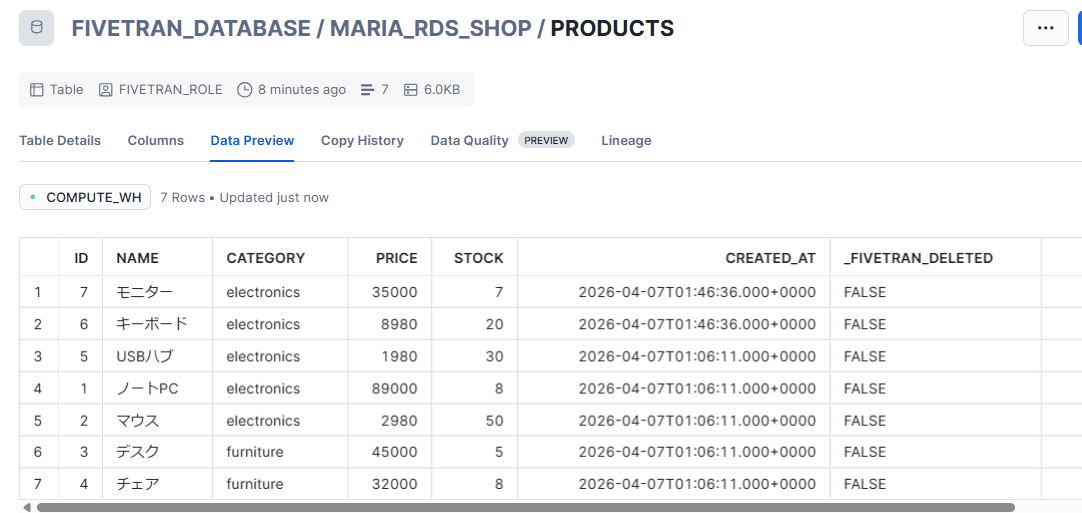Image resolution: width=1082 pixels, height=513 pixels.
Task: Open the COMPUTE_WH warehouse selector
Action: tap(85, 197)
